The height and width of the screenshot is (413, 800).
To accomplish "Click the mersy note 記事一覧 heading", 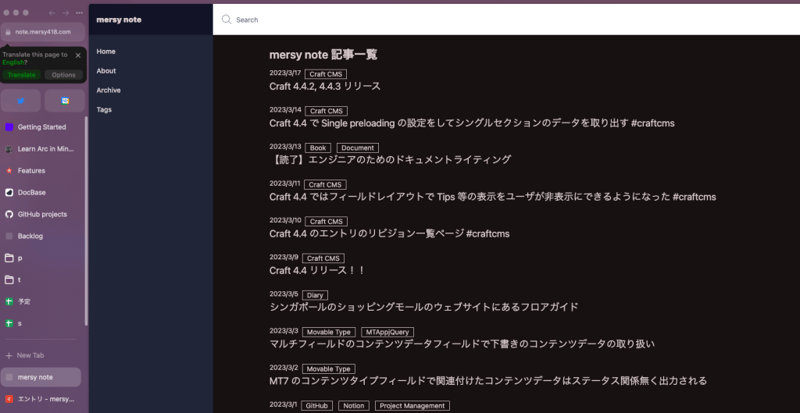I will [x=323, y=55].
